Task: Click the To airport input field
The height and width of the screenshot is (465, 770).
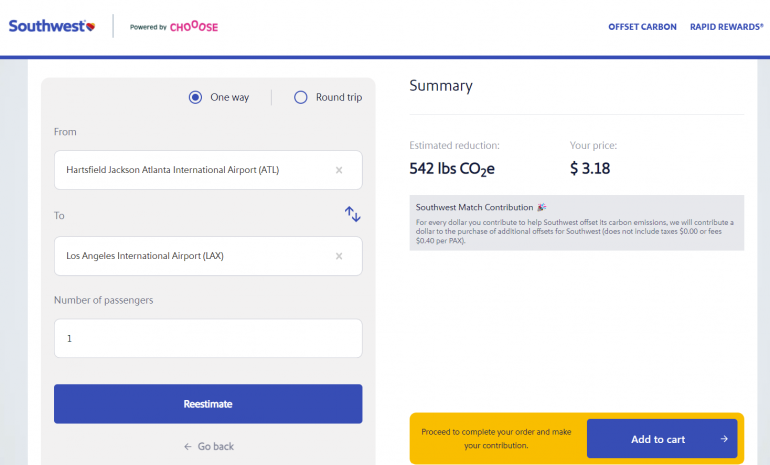Action: click(x=190, y=256)
